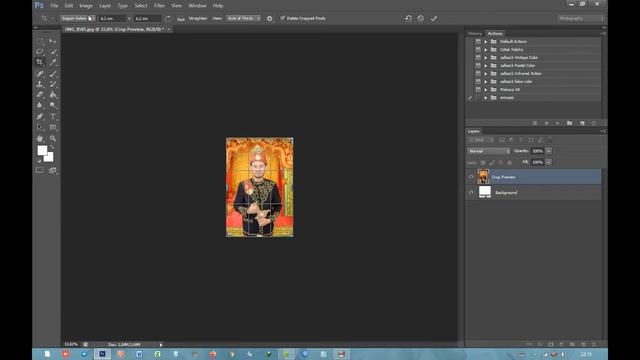Expand the Vintage Color action set

pyautogui.click(x=486, y=58)
